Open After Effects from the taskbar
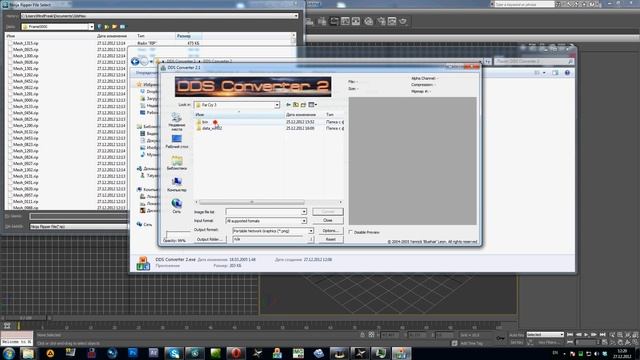640x360 pixels. pyautogui.click(x=153, y=353)
